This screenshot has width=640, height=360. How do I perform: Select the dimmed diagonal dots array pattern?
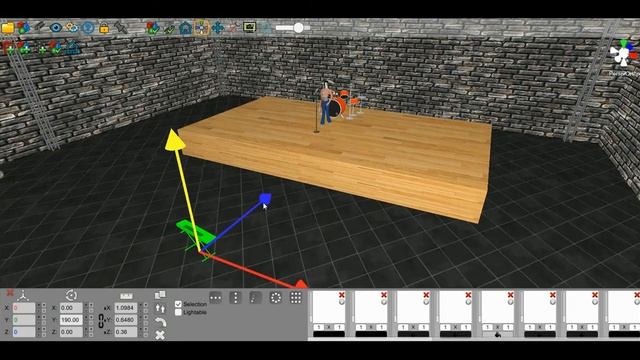coord(256,298)
